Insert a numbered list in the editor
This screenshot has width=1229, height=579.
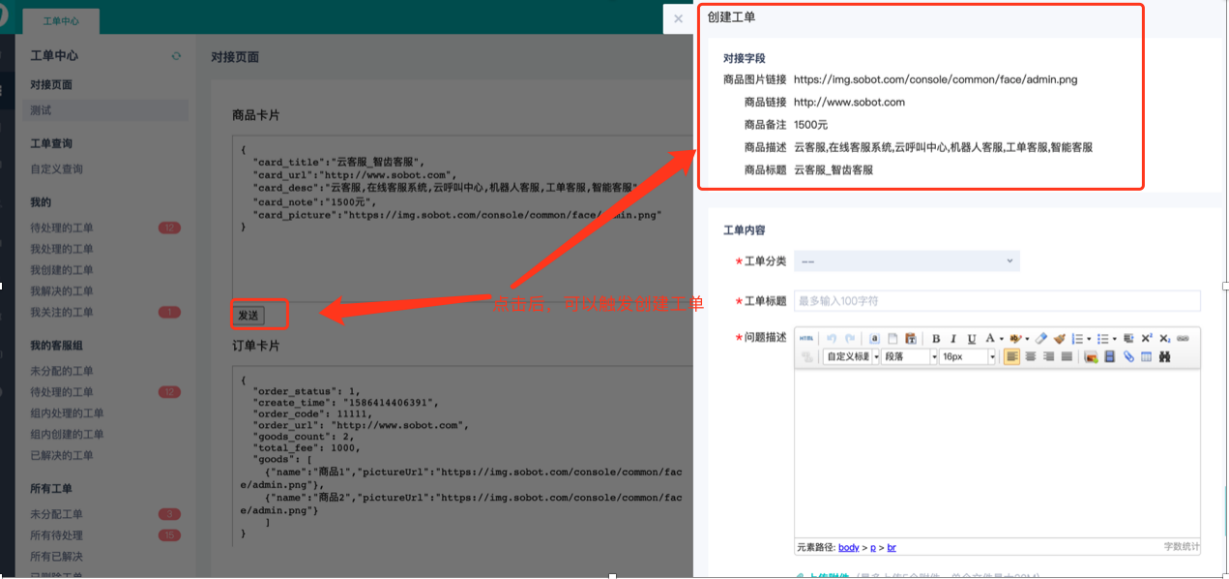(1077, 338)
